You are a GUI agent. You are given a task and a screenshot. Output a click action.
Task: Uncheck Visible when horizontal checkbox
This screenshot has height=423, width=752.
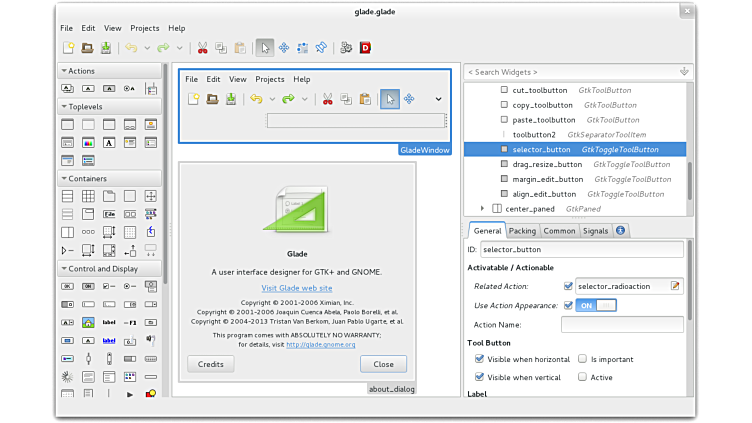point(480,359)
